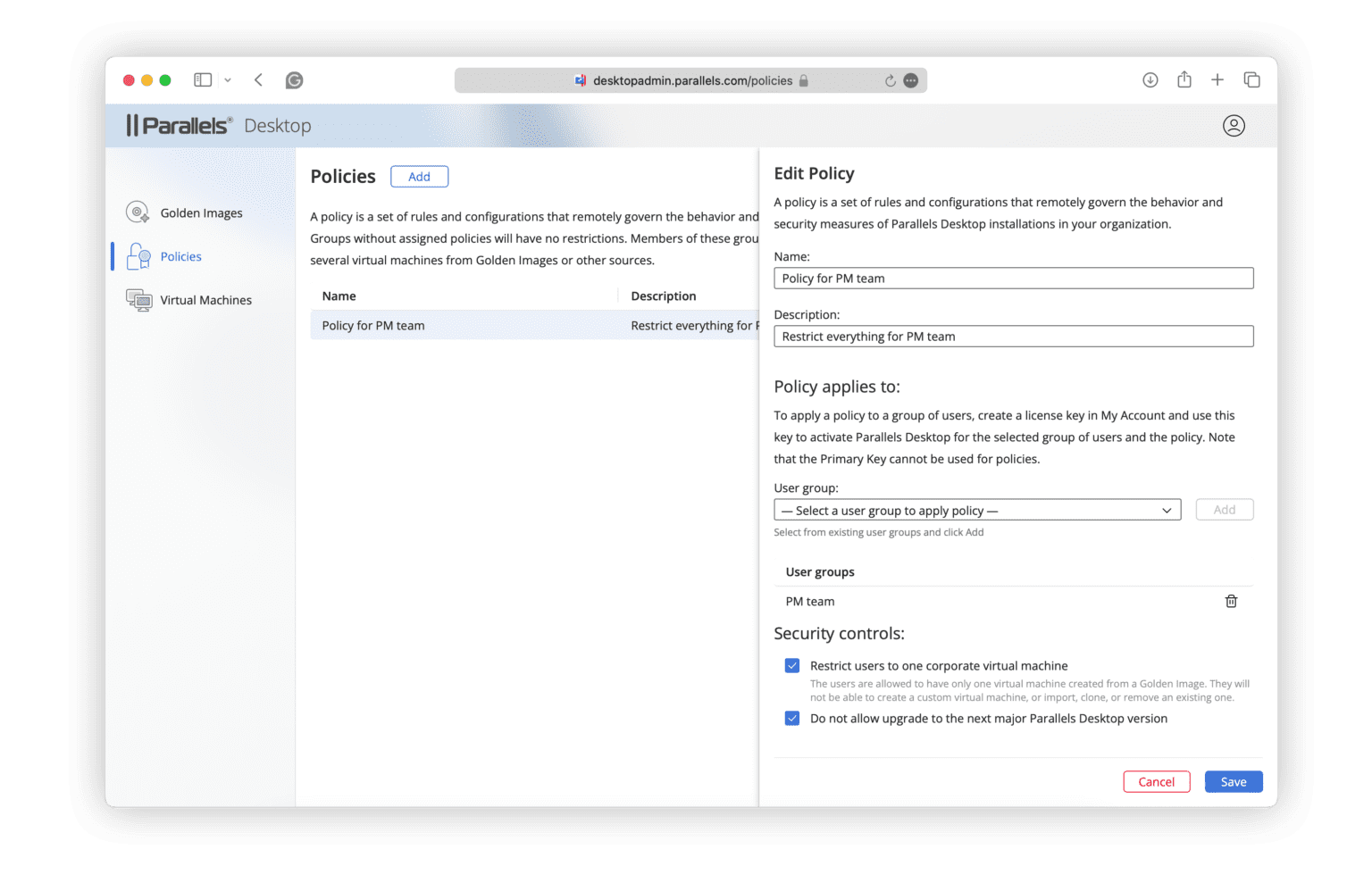Click the Save button

(x=1234, y=781)
